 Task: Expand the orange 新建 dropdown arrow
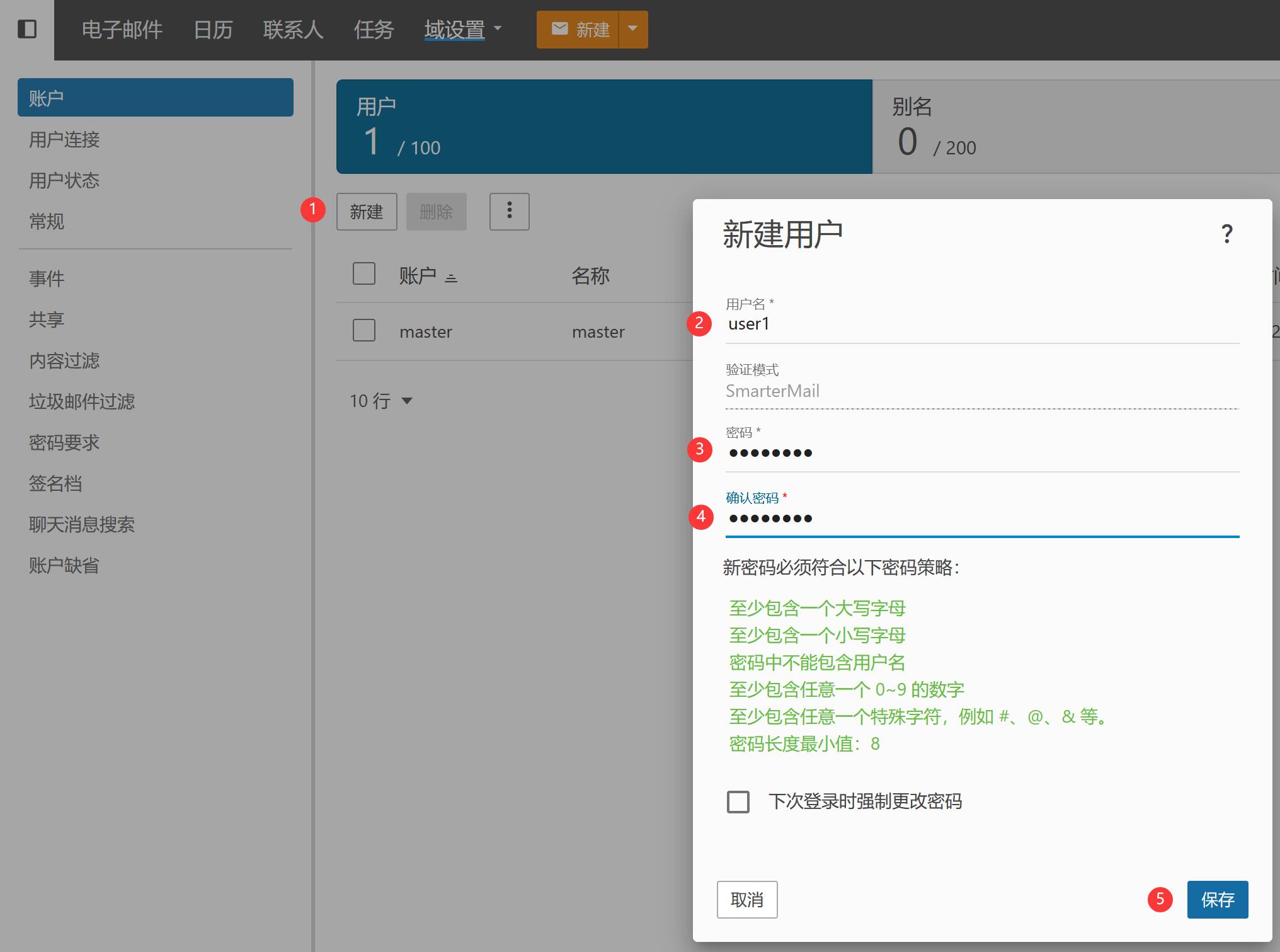[633, 29]
